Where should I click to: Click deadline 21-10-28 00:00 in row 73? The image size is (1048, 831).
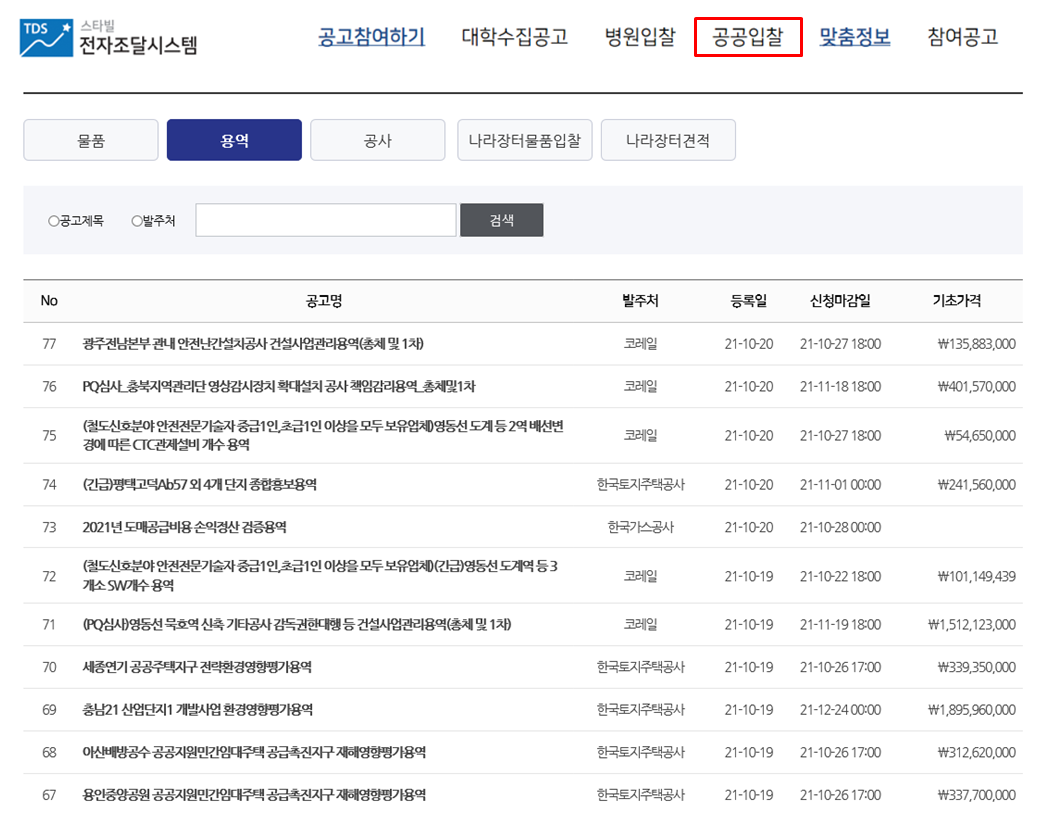[840, 527]
